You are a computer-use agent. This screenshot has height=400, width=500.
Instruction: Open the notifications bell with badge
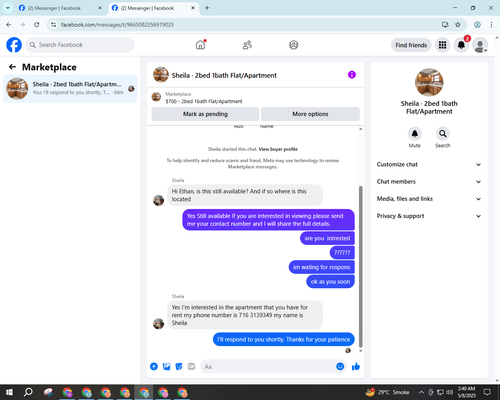pos(461,45)
